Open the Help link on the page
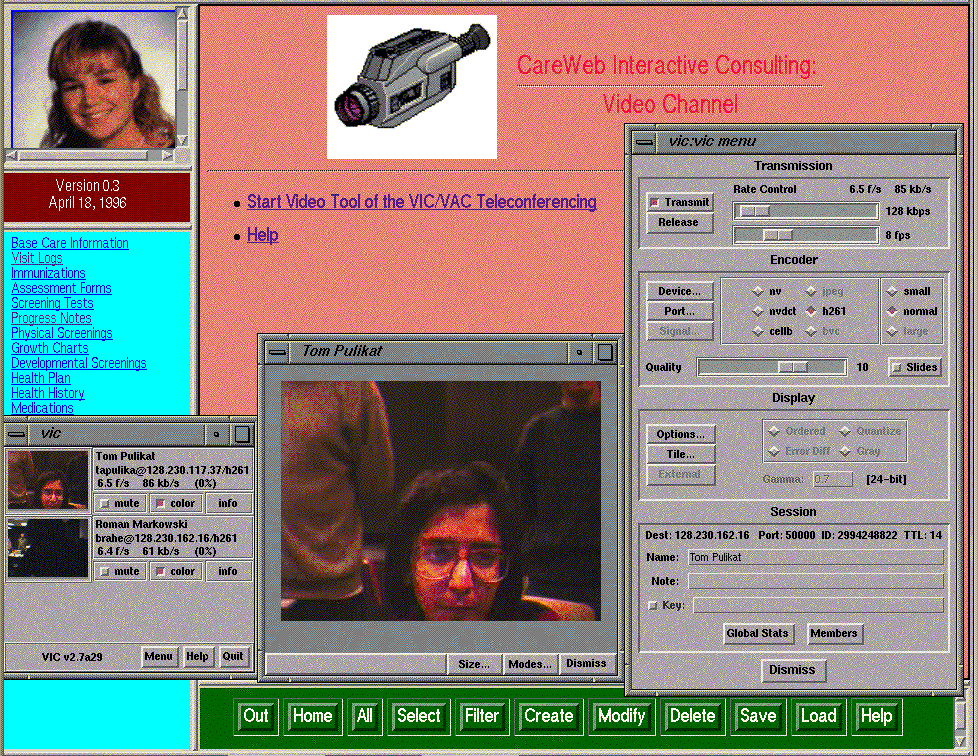The width and height of the screenshot is (978, 756). [x=263, y=235]
